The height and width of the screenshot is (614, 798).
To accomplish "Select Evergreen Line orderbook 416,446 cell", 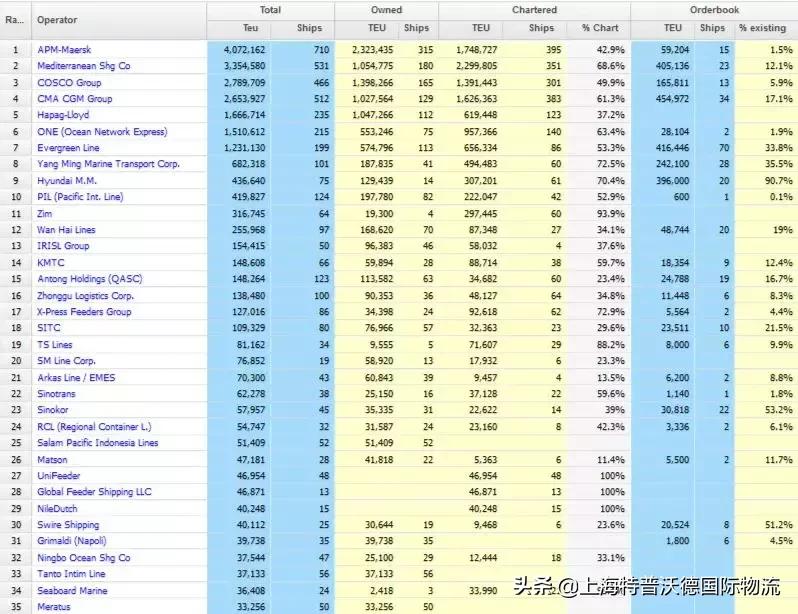I will pos(663,148).
